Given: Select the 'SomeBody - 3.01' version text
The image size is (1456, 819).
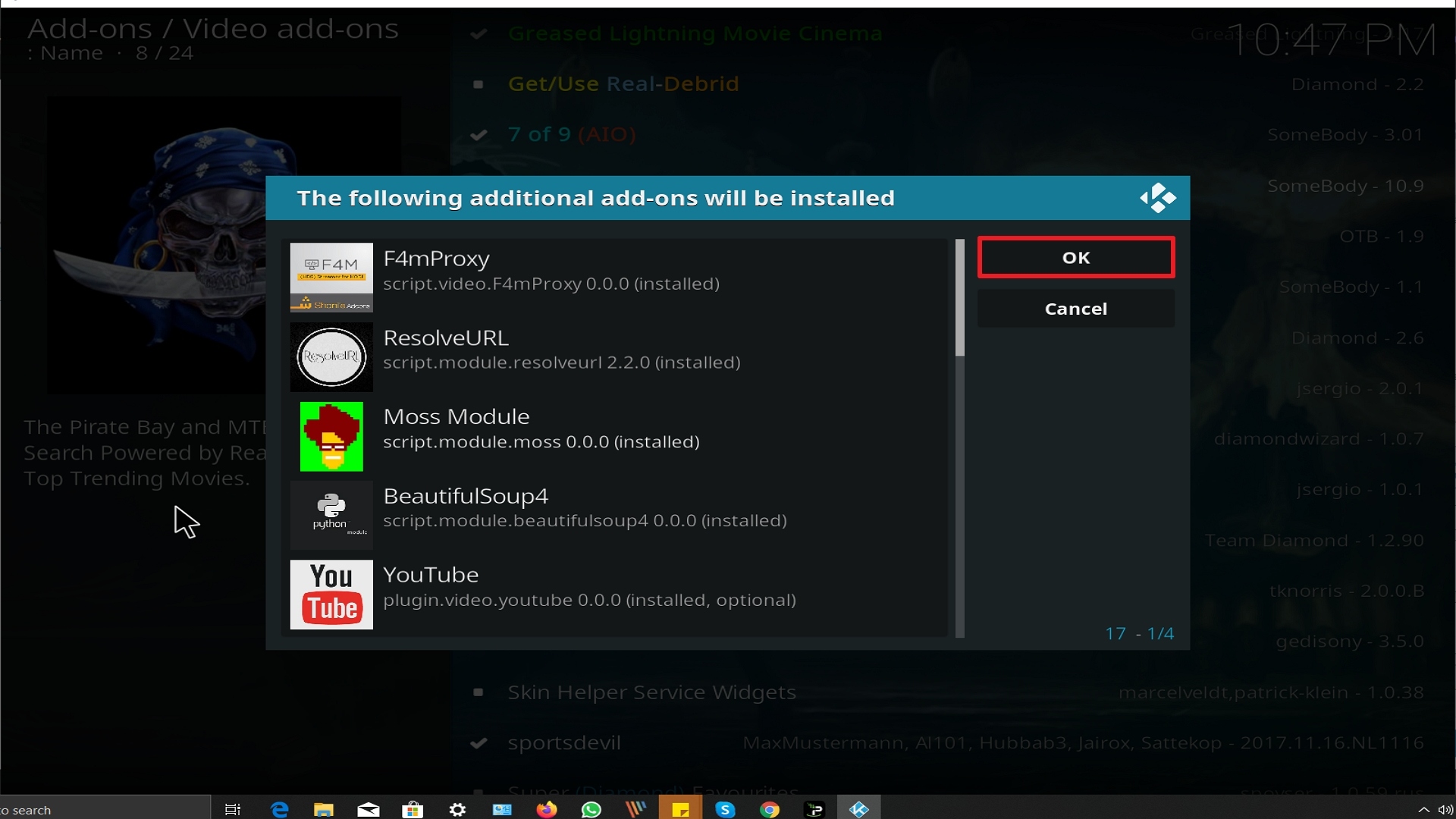Looking at the screenshot, I should [1345, 135].
